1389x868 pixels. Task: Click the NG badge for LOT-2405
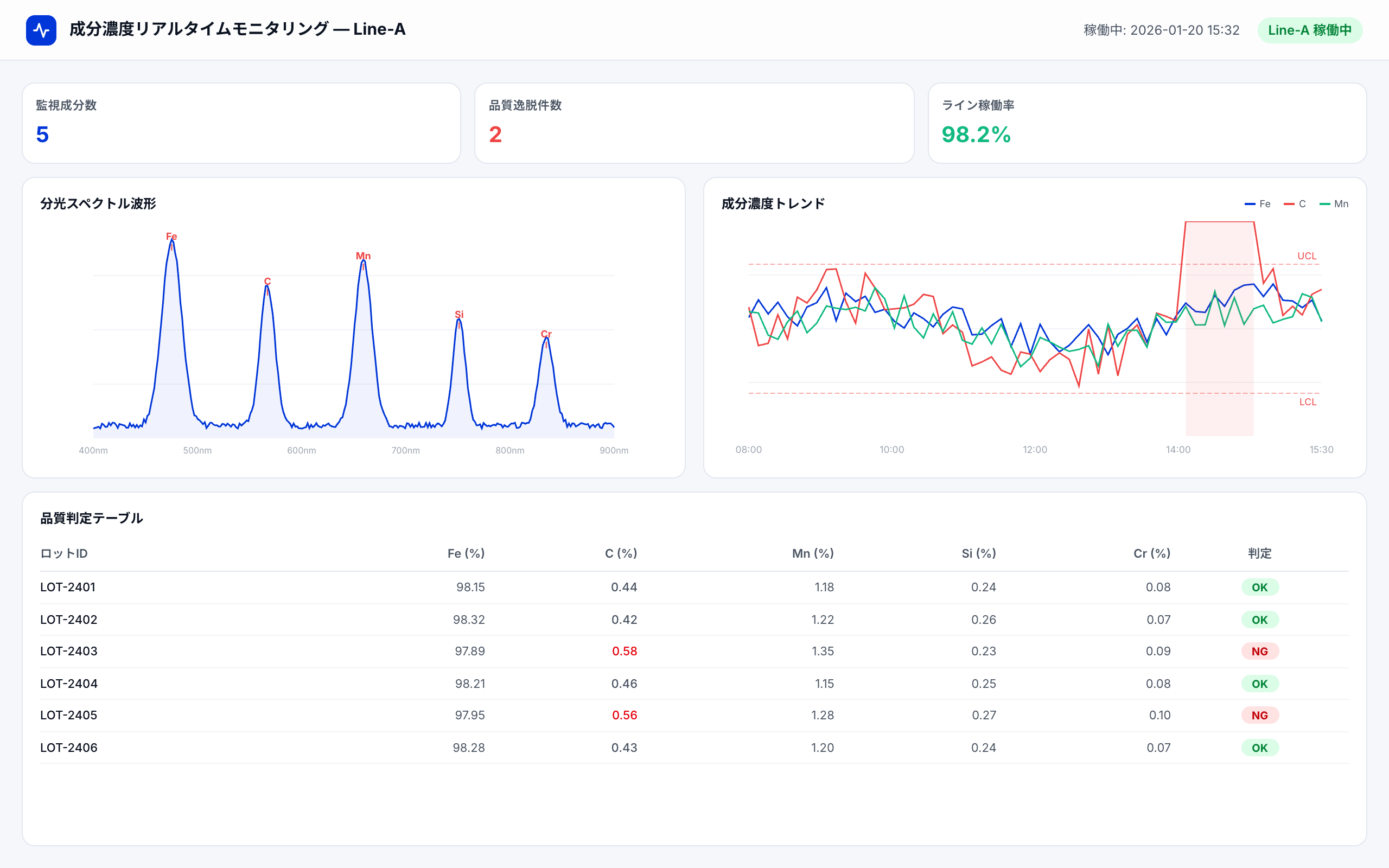pyautogui.click(x=1259, y=716)
